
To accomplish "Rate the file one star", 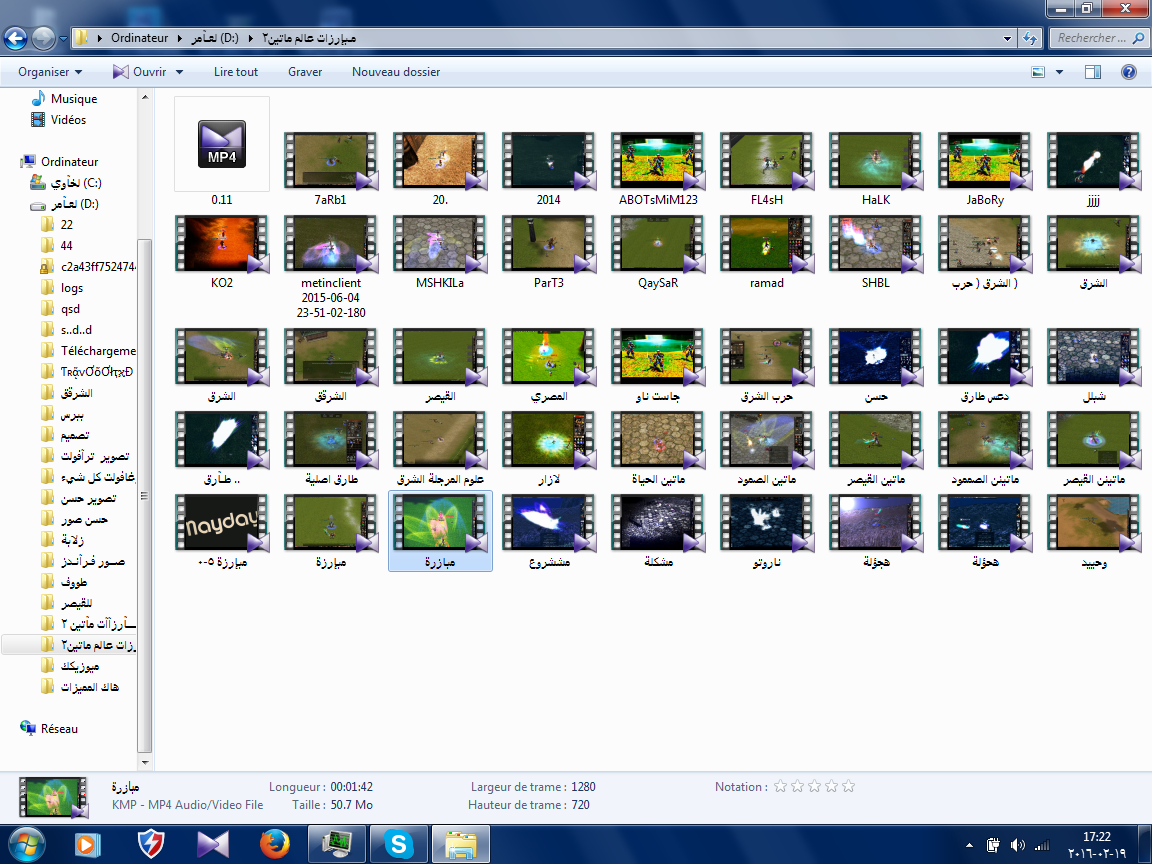I will click(780, 787).
